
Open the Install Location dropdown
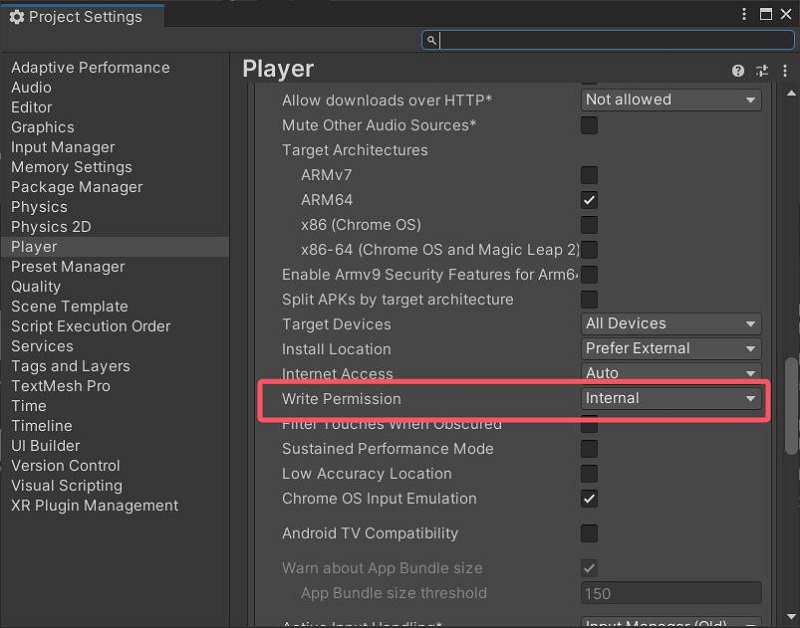tap(671, 349)
